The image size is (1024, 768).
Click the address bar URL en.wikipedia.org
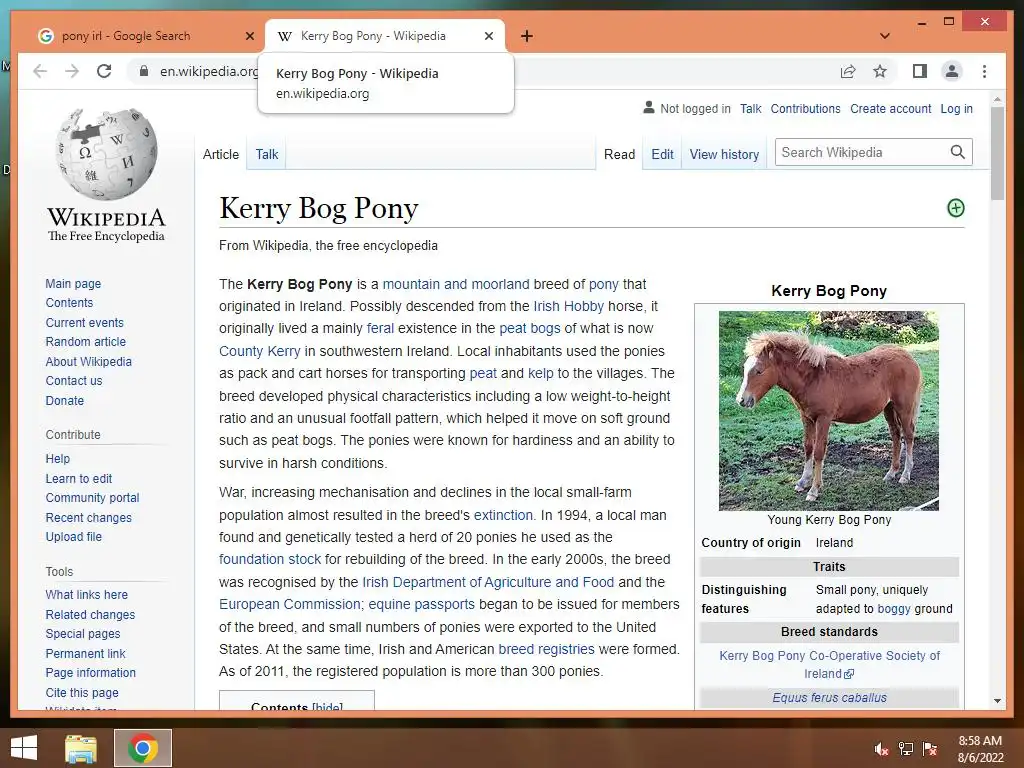pyautogui.click(x=208, y=71)
